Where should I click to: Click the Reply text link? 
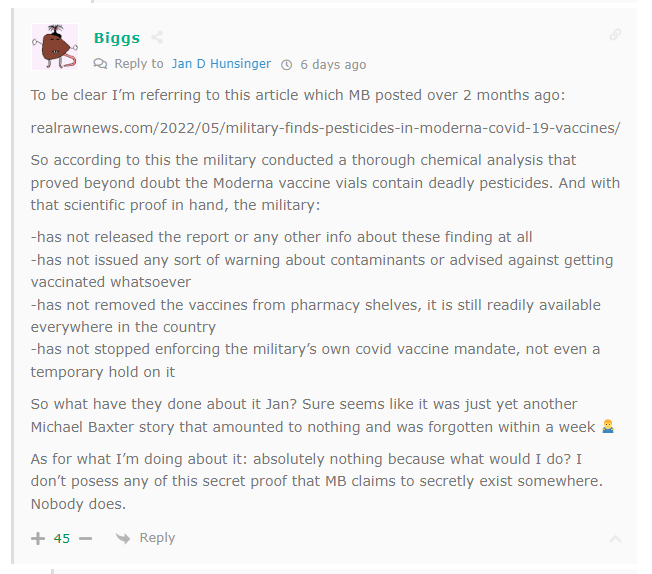click(157, 538)
